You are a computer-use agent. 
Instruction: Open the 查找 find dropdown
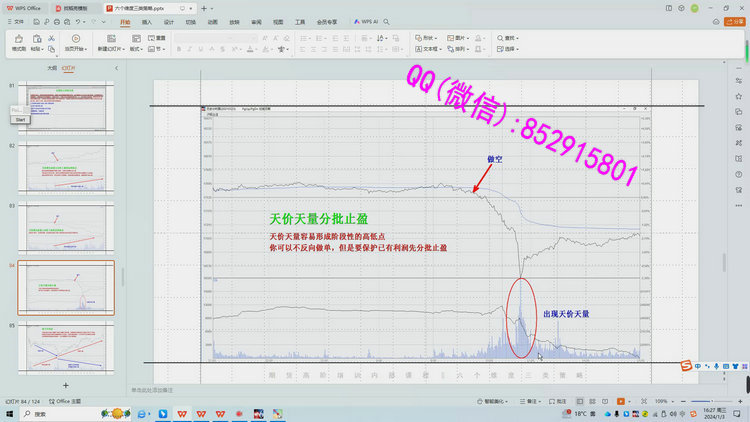[x=509, y=38]
